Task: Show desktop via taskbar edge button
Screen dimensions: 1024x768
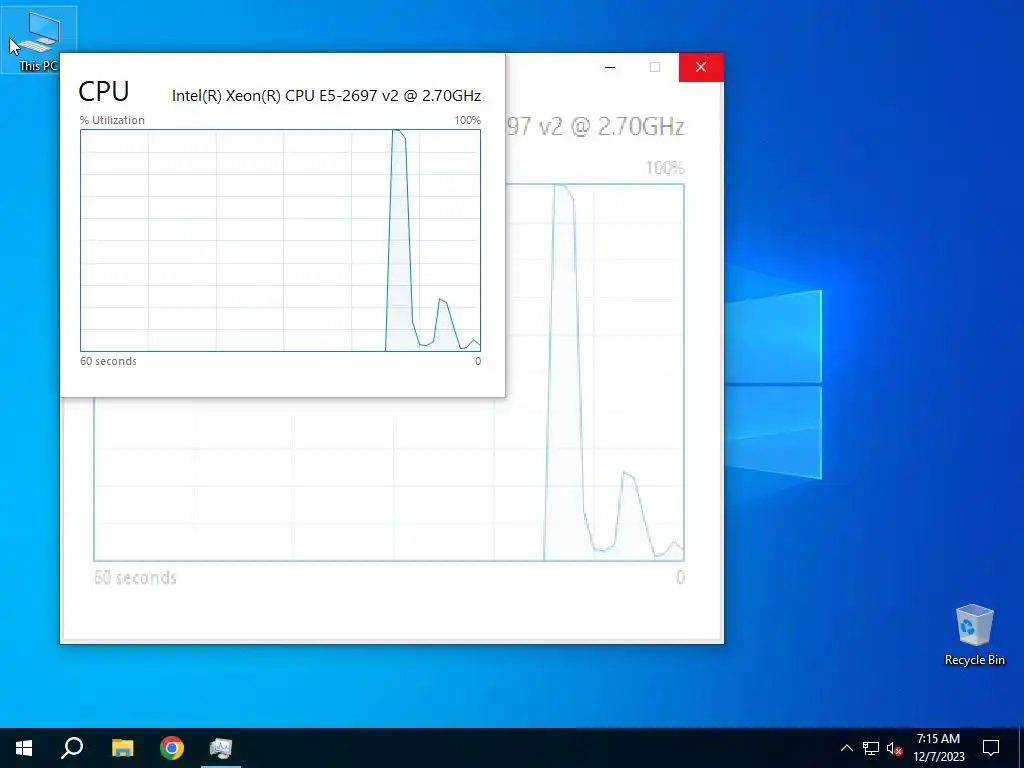Action: pos(1021,748)
